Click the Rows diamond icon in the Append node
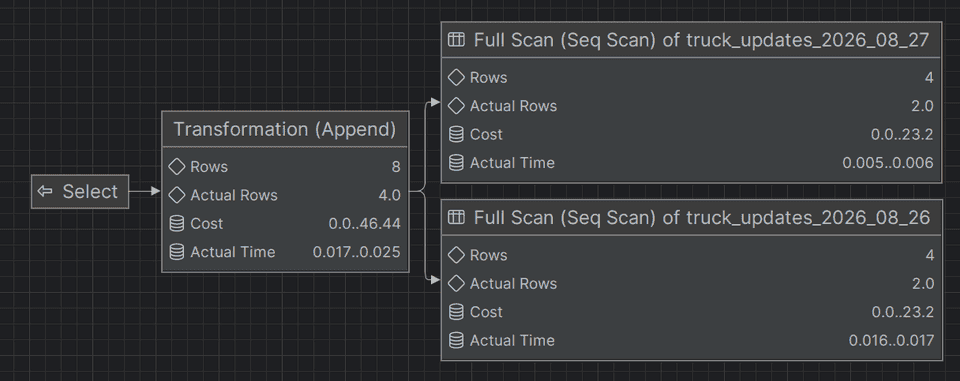This screenshot has width=960, height=381. (x=176, y=167)
